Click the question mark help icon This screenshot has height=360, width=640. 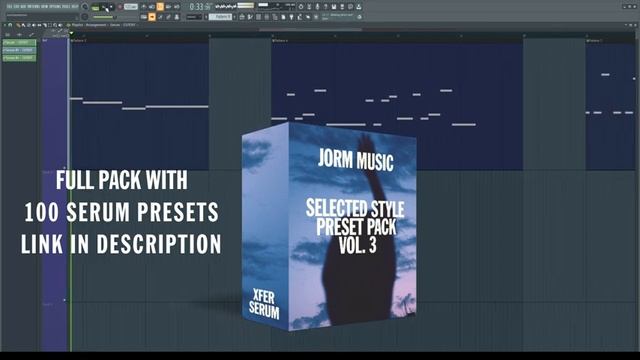(x=325, y=7)
